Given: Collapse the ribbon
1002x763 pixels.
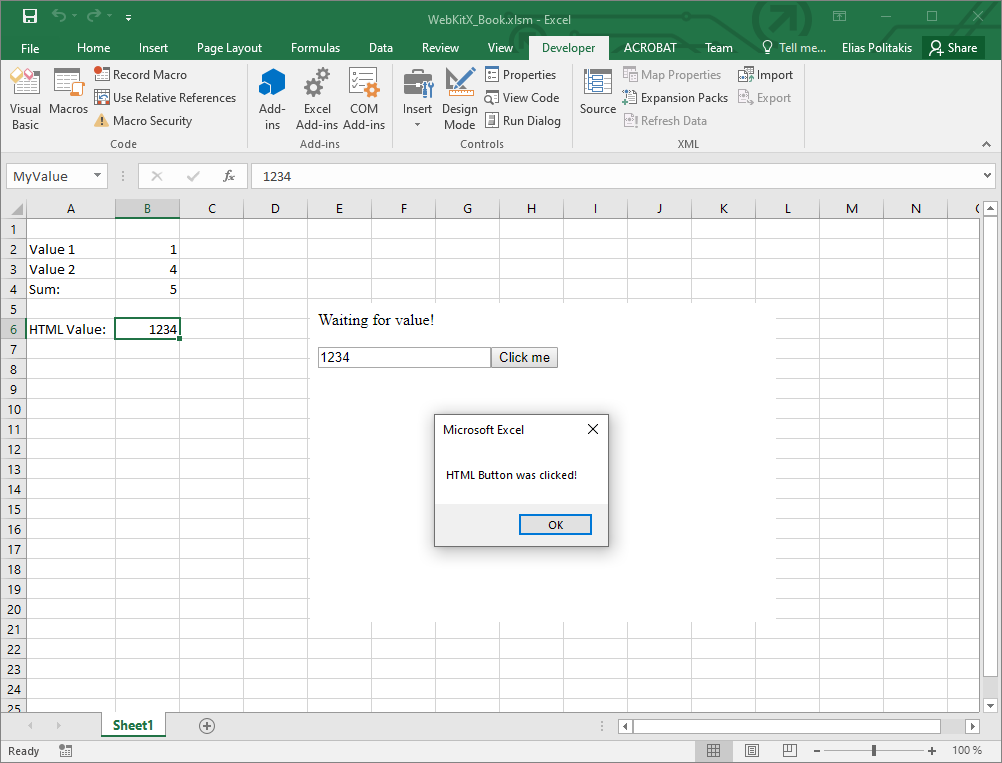Looking at the screenshot, I should pos(987,144).
